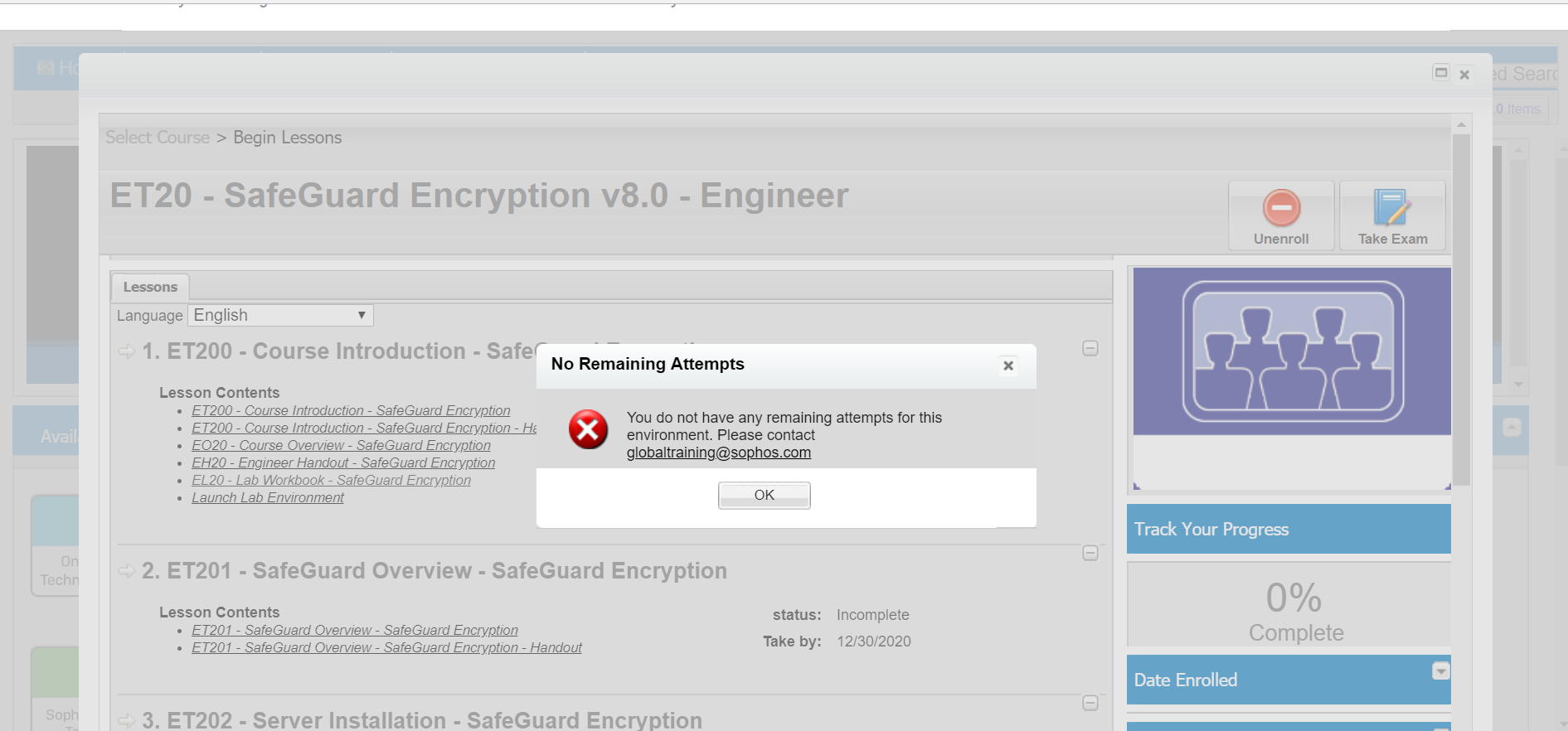Click the ET20 SafeGuard Encryption v8.0 course title

479,196
